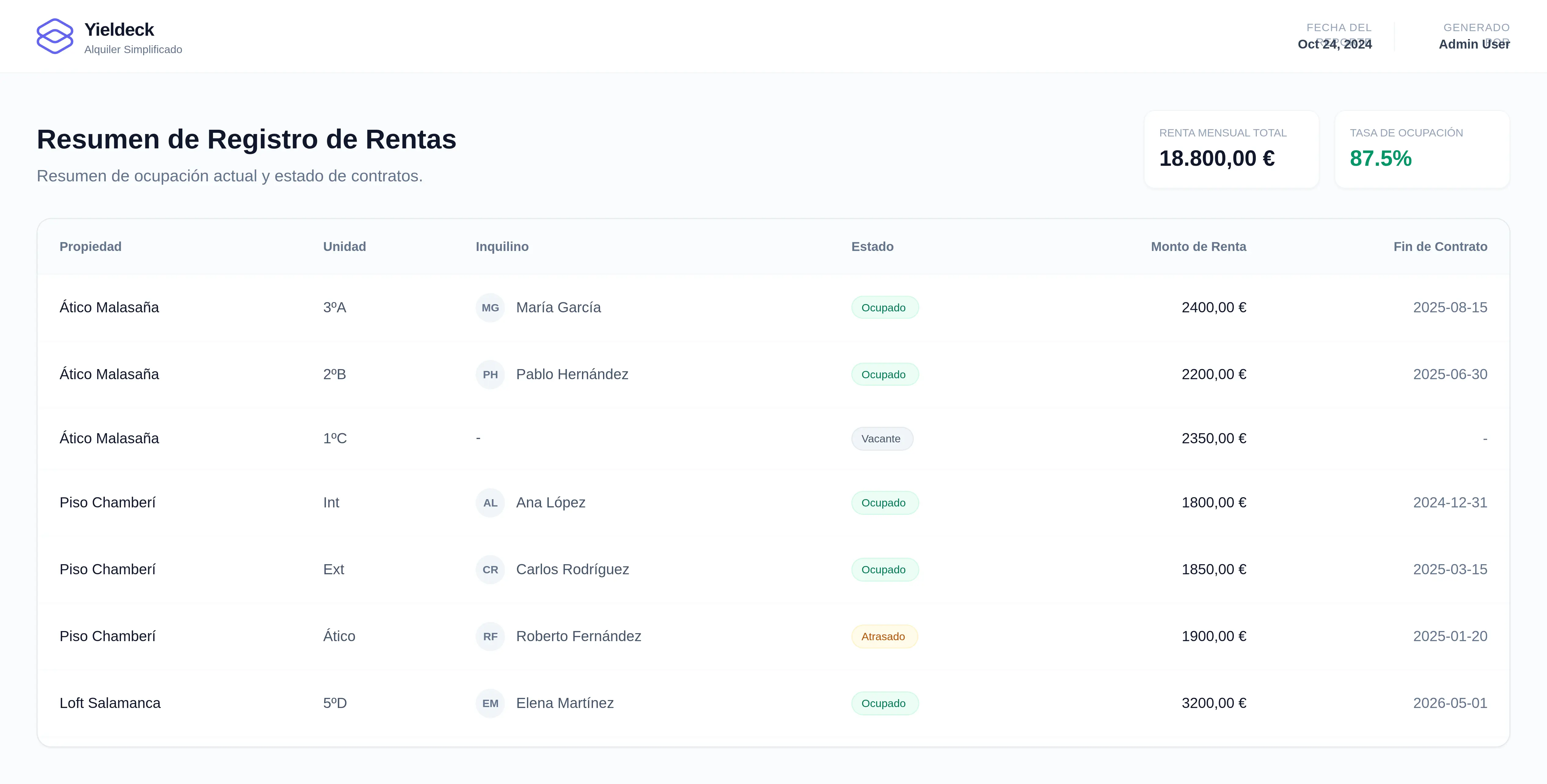The width and height of the screenshot is (1547, 784).
Task: Click the Yieldeck stacked-layers logo icon
Action: point(55,37)
